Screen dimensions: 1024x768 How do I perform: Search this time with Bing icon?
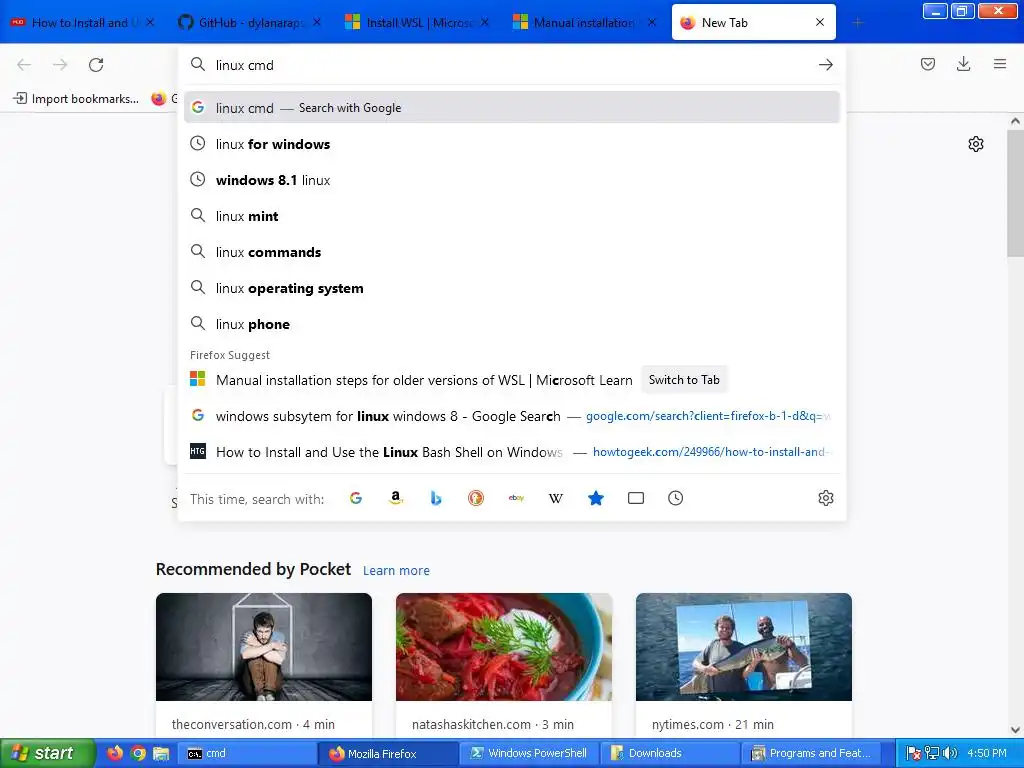tap(436, 498)
